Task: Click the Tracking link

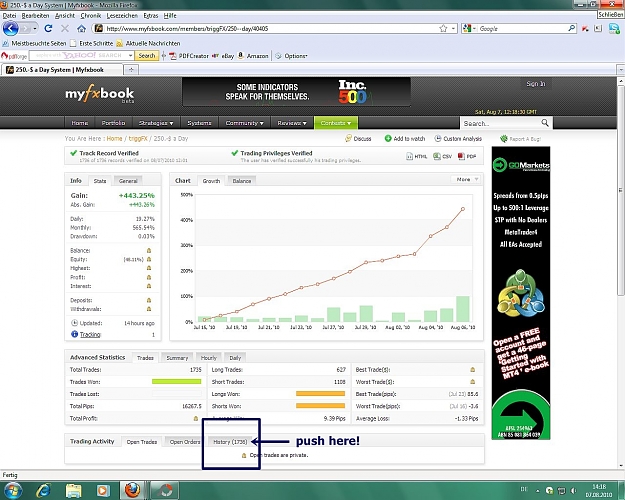Action: [90, 334]
